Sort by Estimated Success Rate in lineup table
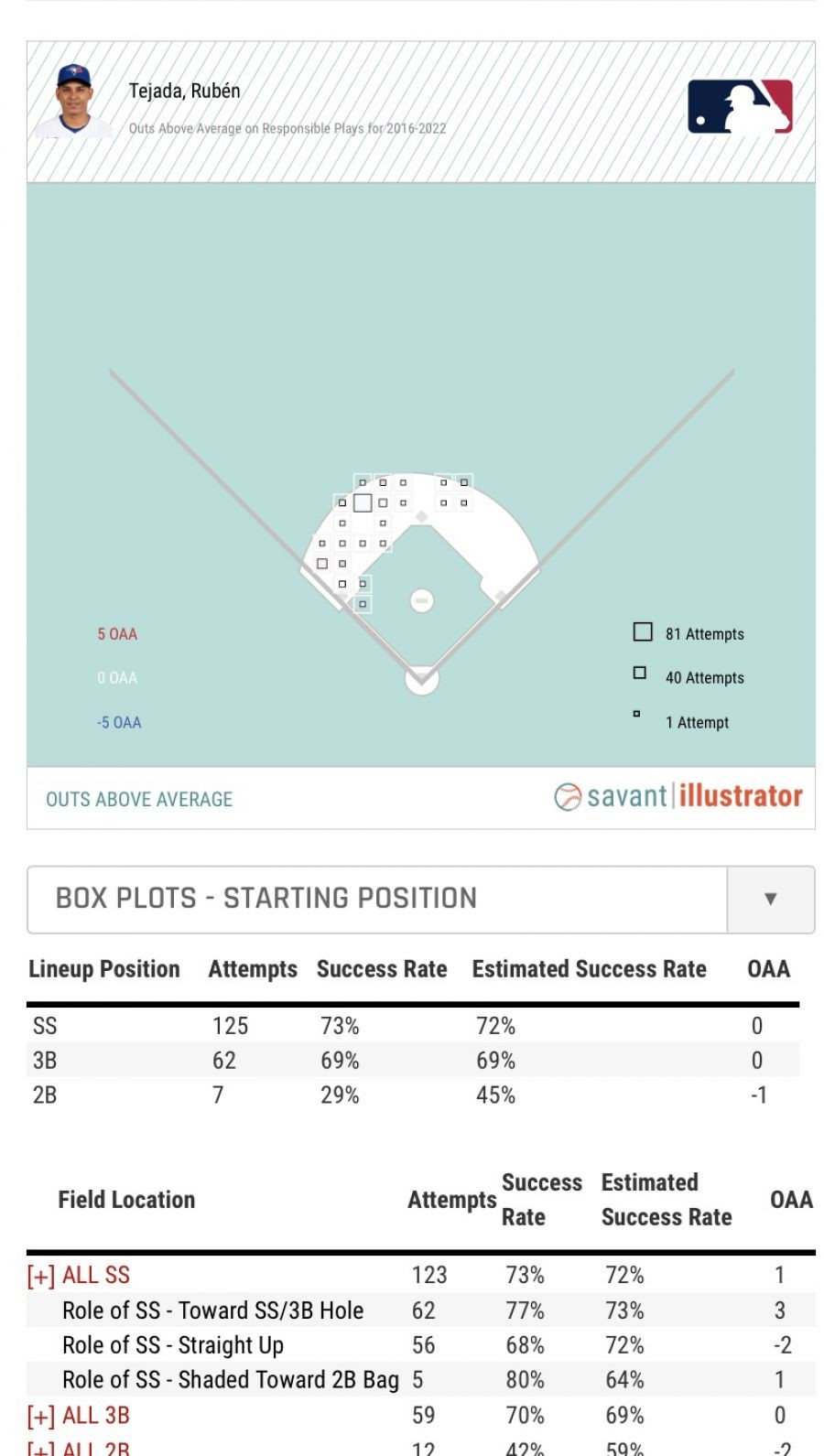Viewport: 824px width, 1456px height. tap(589, 969)
